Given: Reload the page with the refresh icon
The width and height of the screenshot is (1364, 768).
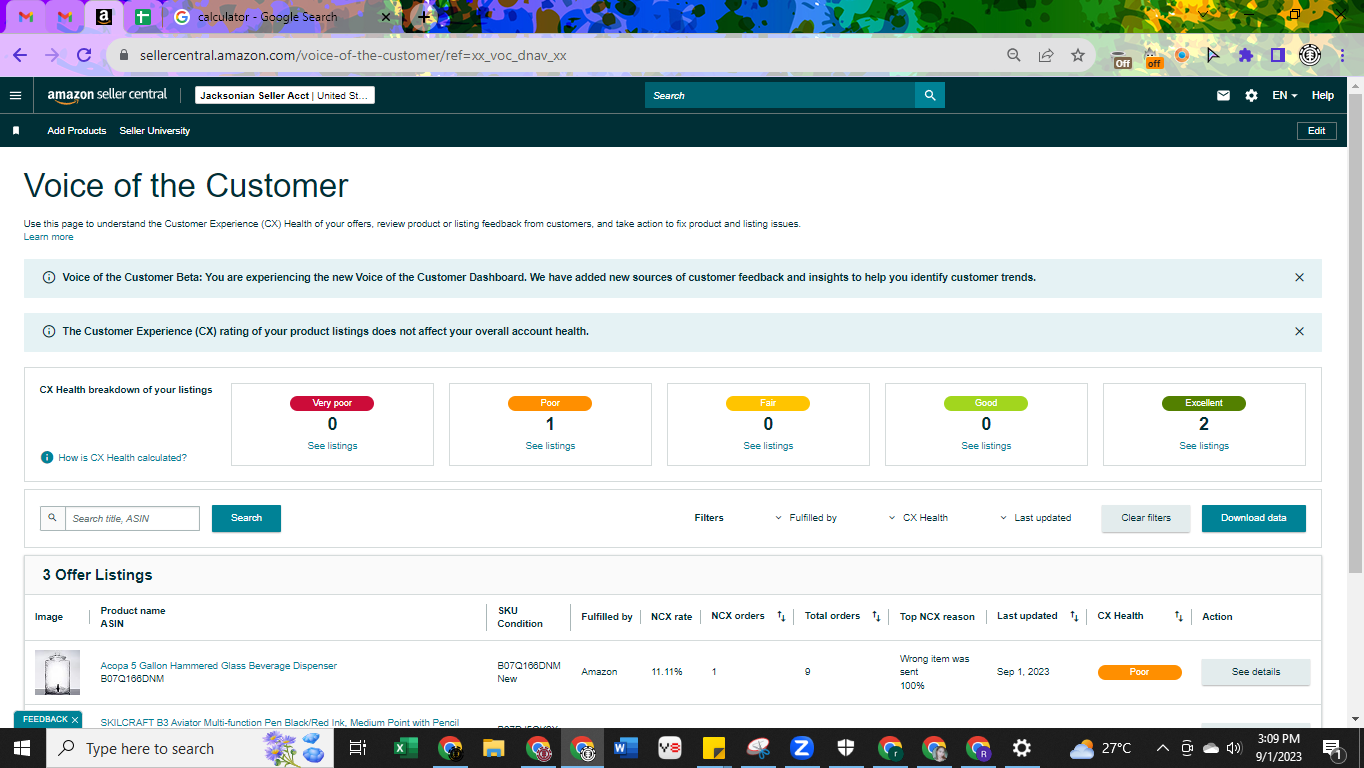Looking at the screenshot, I should click(84, 56).
